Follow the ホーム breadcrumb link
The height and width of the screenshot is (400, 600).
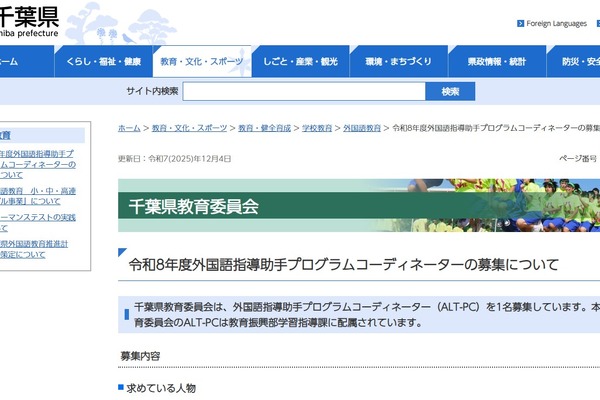129,128
